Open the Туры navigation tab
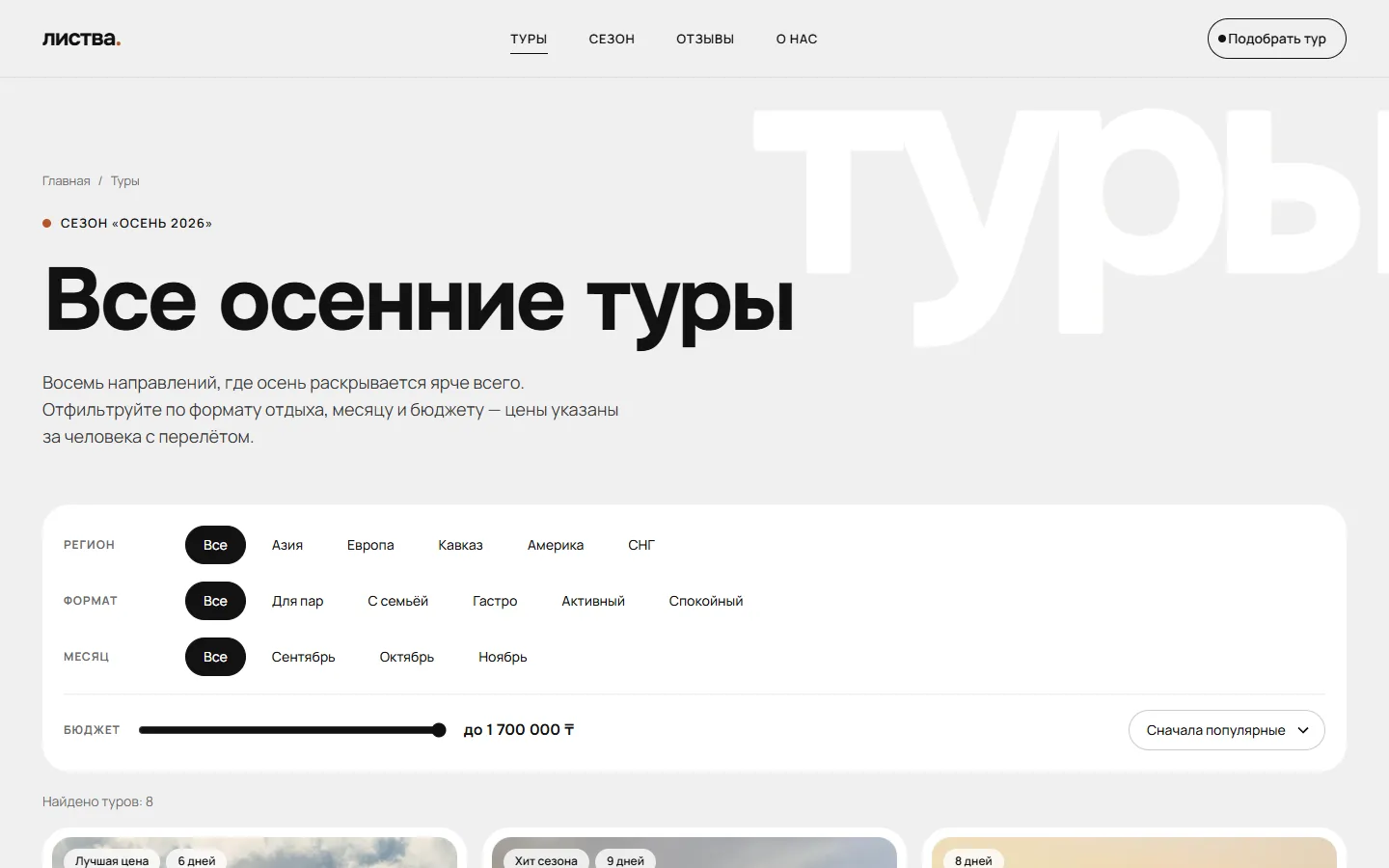Viewport: 1389px width, 868px height. 529,39
